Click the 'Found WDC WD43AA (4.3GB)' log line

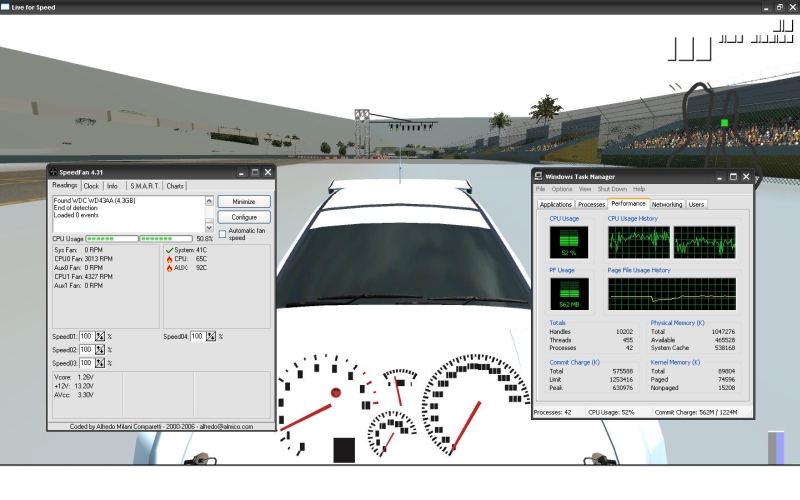click(94, 201)
